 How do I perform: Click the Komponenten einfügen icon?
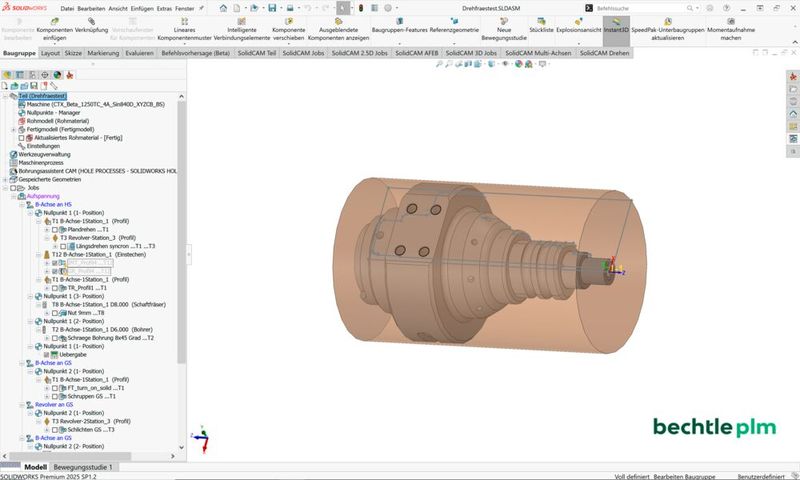coord(54,21)
